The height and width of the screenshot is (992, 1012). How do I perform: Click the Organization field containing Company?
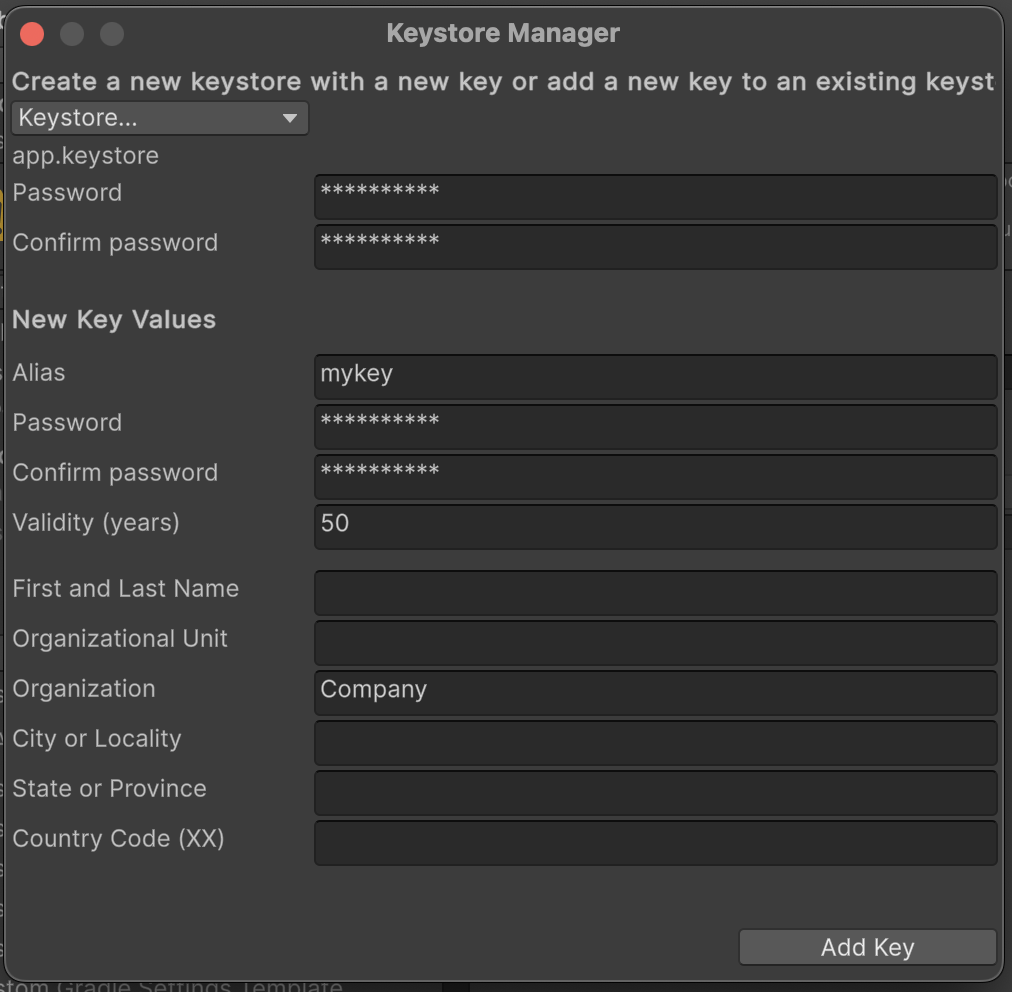tap(655, 692)
